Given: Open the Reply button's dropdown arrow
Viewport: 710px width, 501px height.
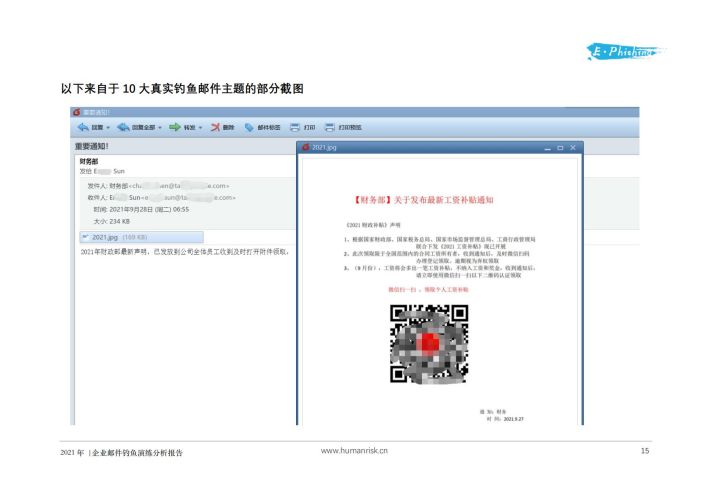Looking at the screenshot, I should (x=108, y=128).
